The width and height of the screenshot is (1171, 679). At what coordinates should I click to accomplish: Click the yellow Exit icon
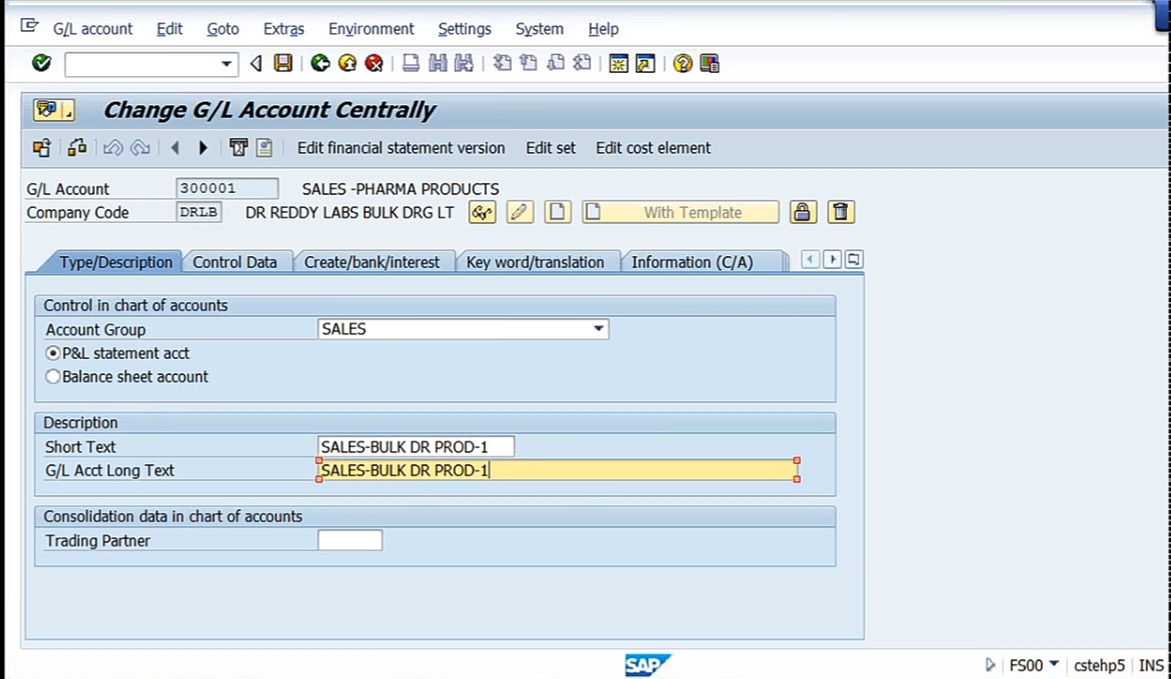coord(347,63)
